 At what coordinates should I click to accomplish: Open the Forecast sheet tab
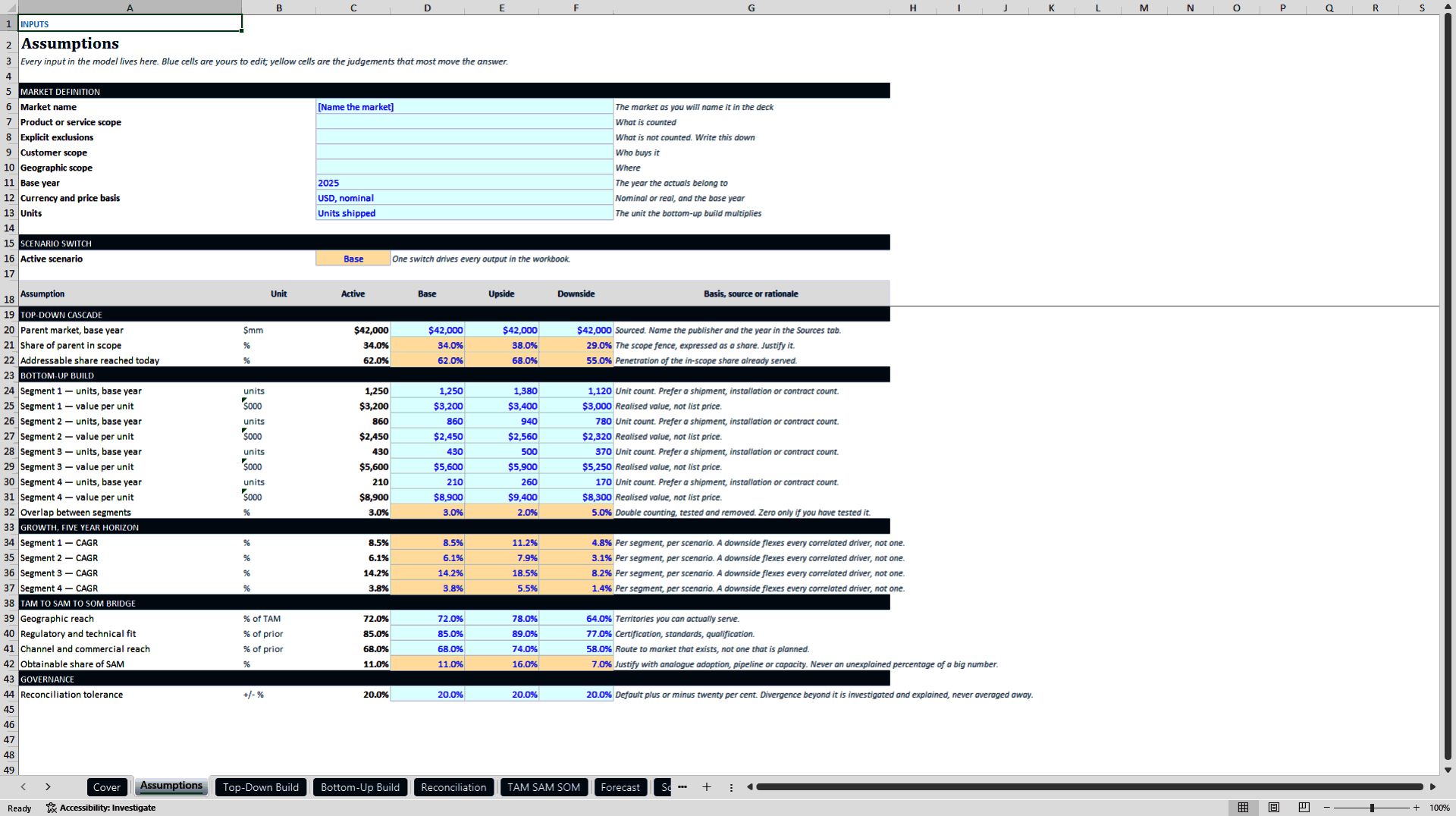pyautogui.click(x=620, y=787)
